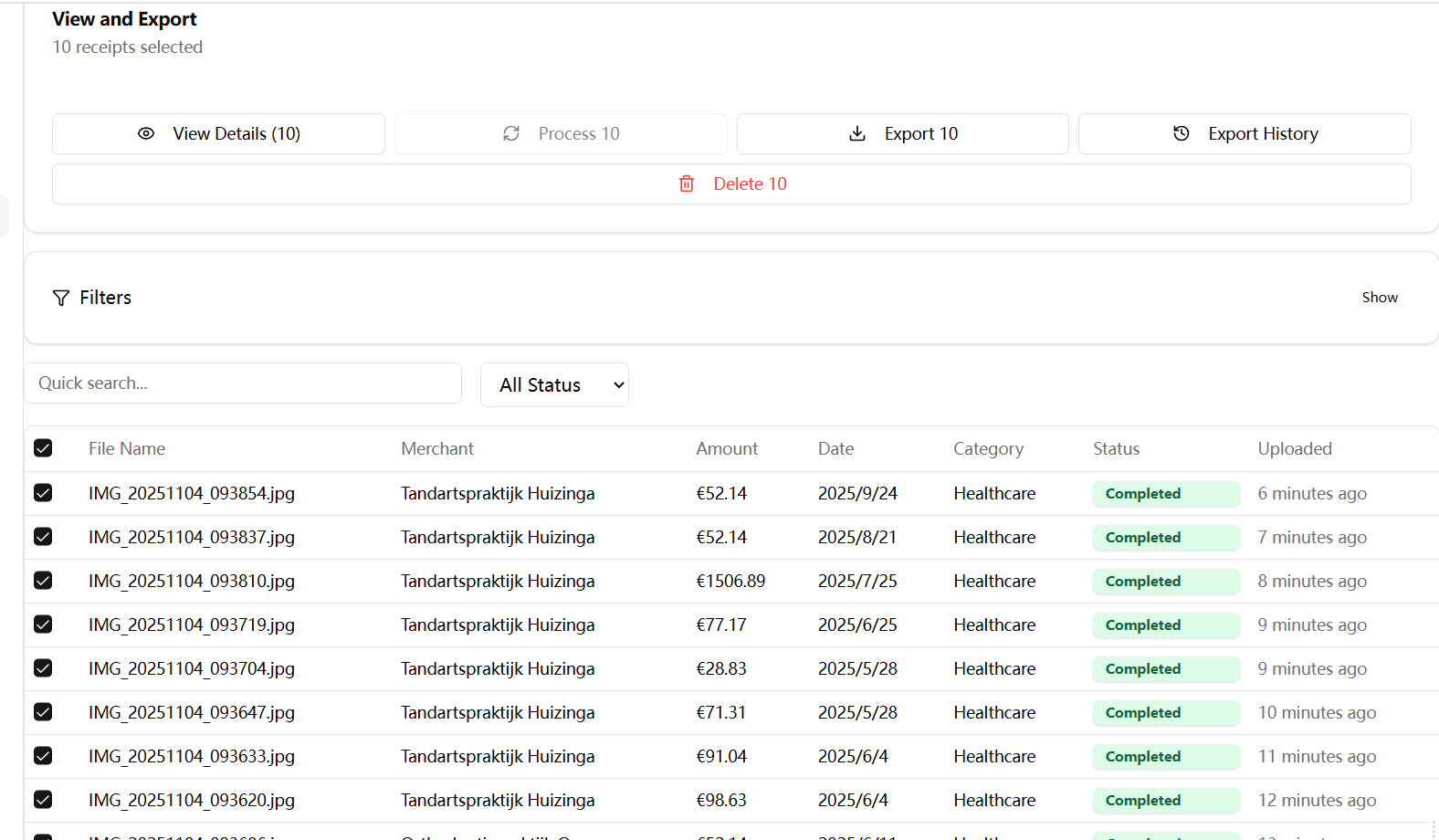Click the €28.83 amount cell
The width and height of the screenshot is (1439, 840).
(x=721, y=668)
